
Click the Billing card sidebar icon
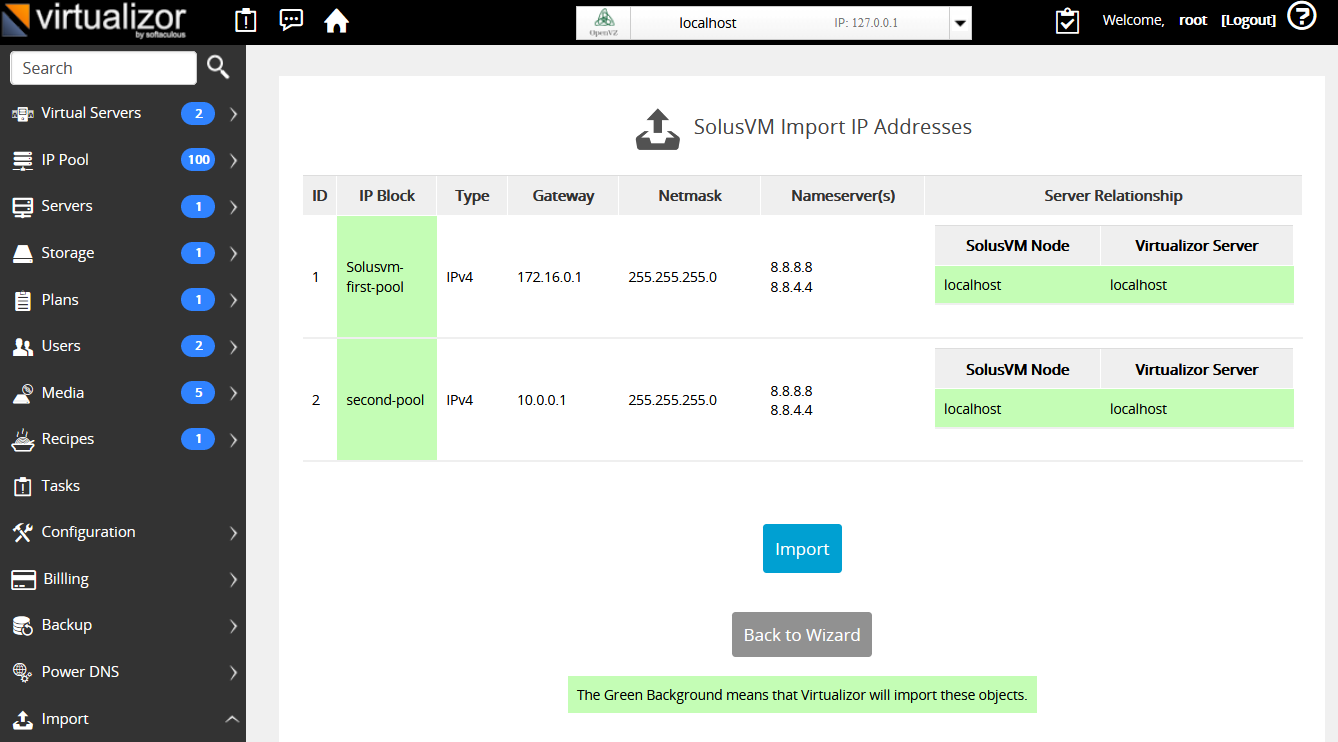pyautogui.click(x=24, y=580)
